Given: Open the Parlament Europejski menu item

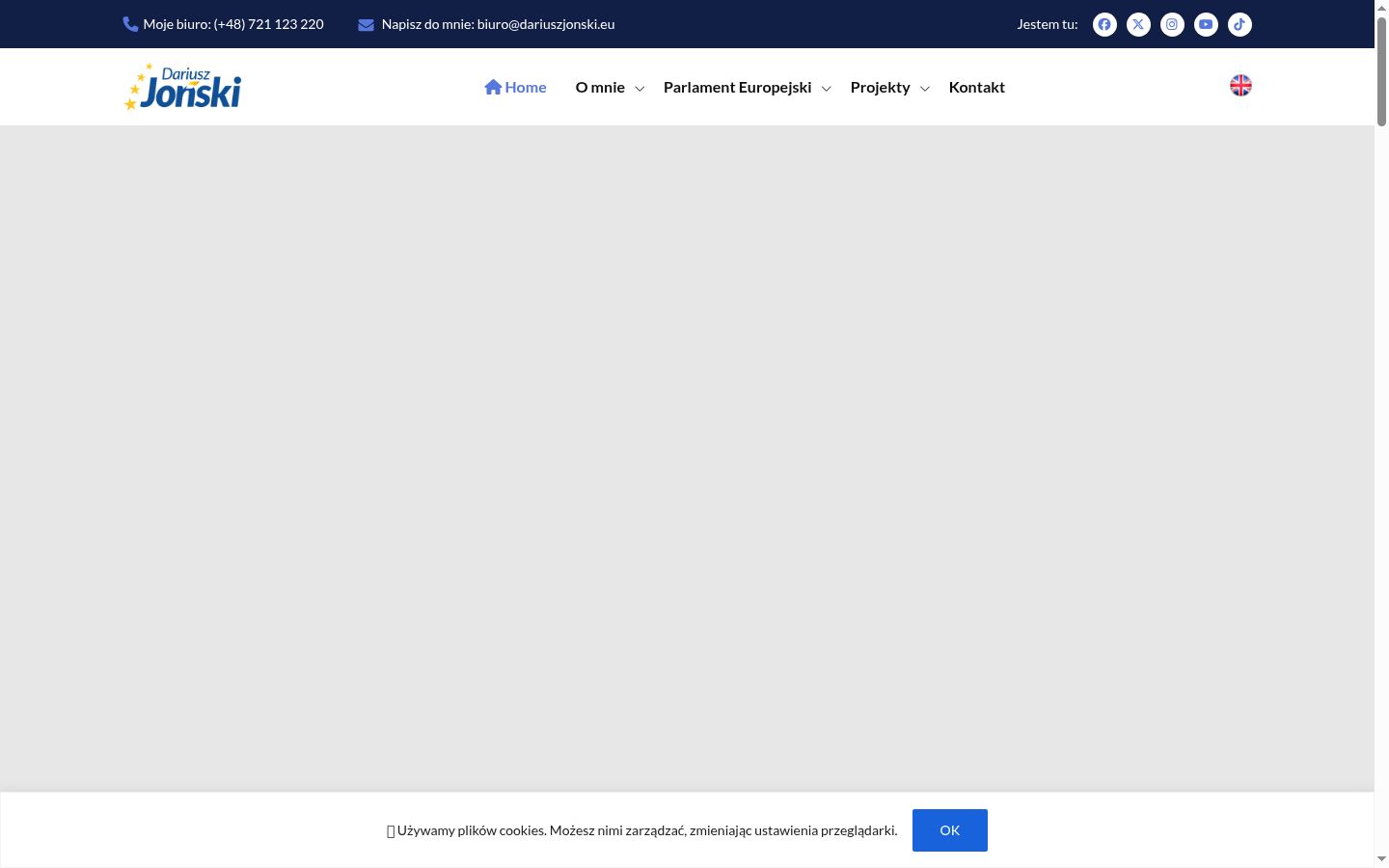Looking at the screenshot, I should click(x=737, y=87).
